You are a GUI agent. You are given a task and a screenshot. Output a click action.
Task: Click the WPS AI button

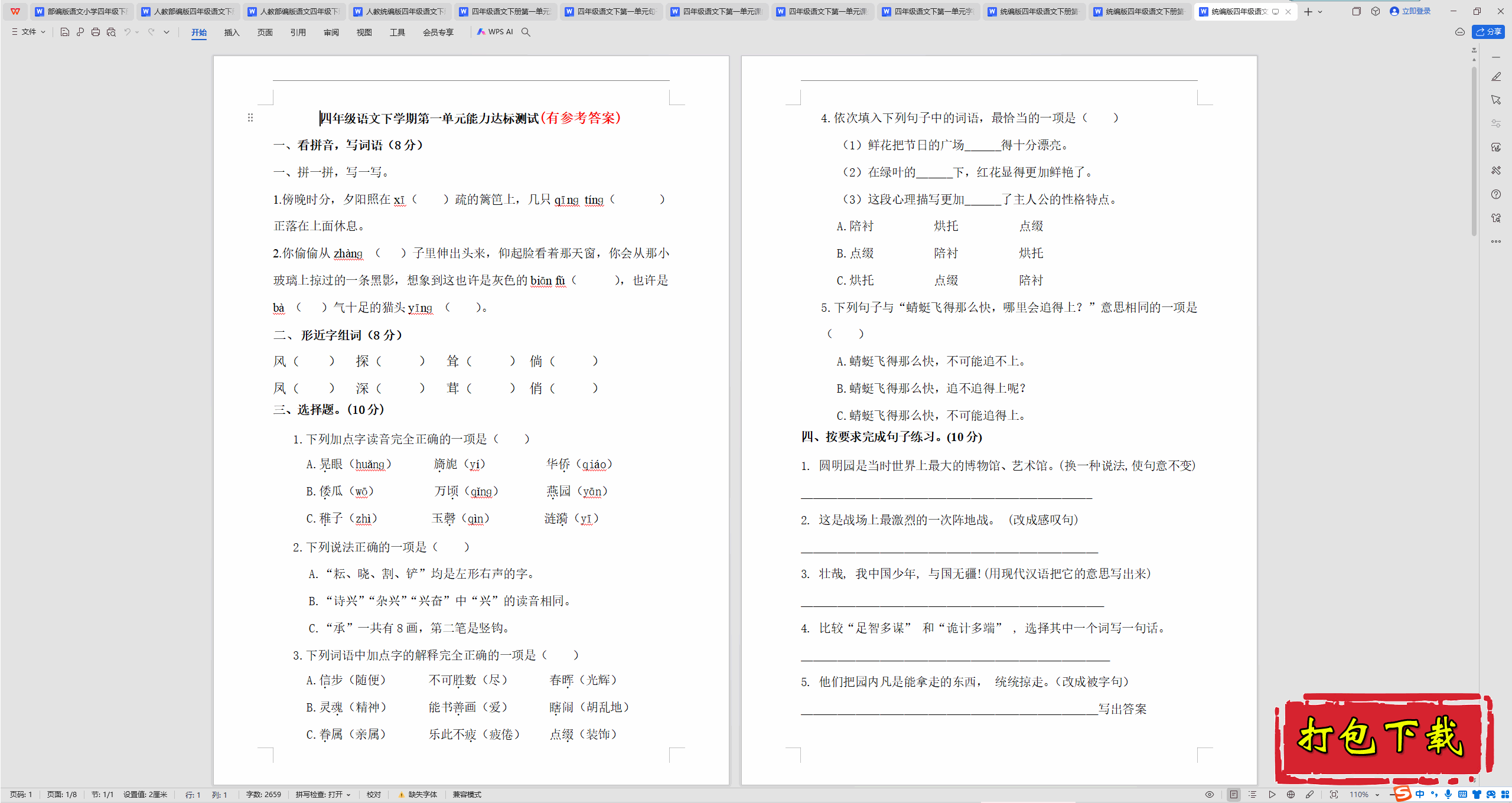click(495, 32)
